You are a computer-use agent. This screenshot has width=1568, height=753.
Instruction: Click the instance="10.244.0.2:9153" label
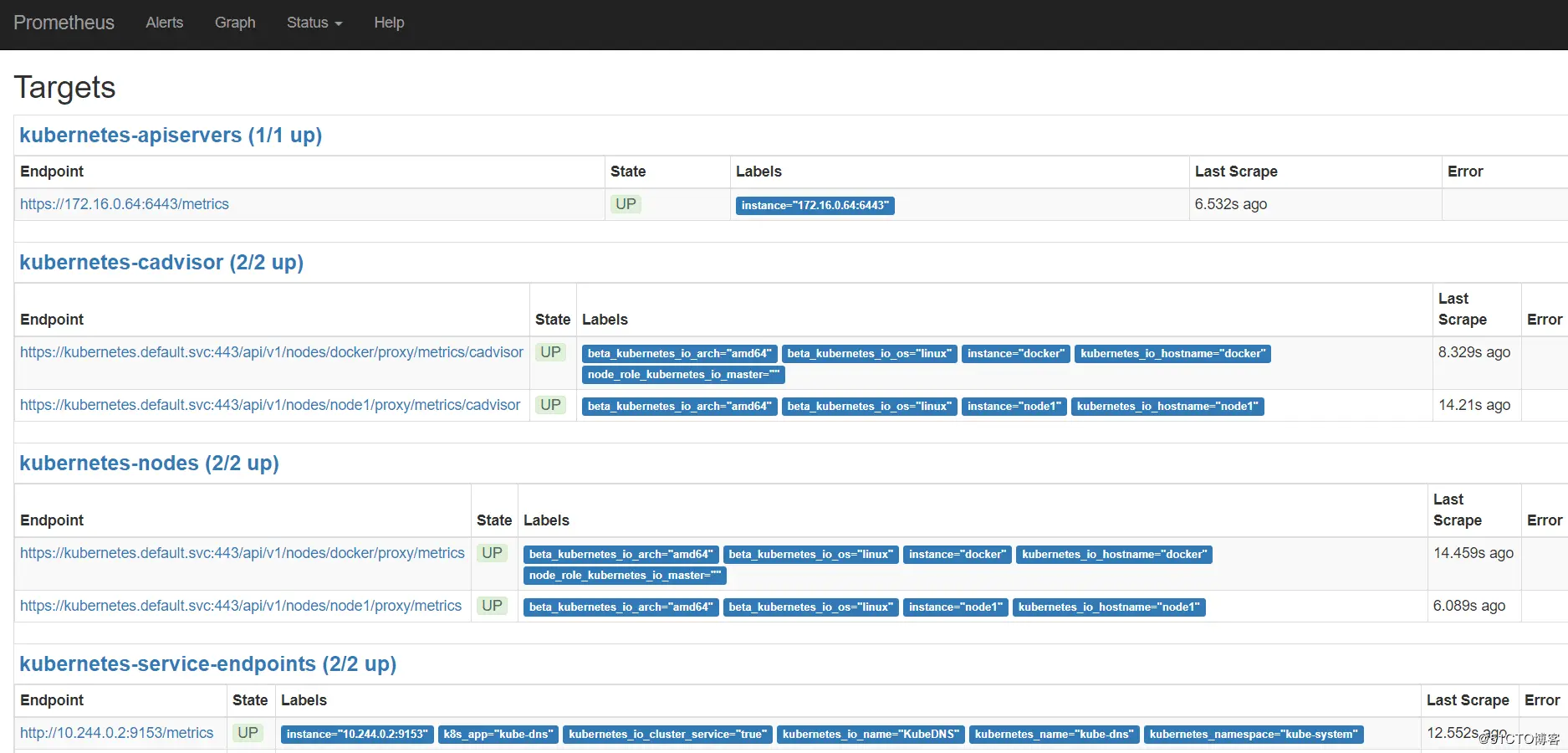tap(357, 735)
